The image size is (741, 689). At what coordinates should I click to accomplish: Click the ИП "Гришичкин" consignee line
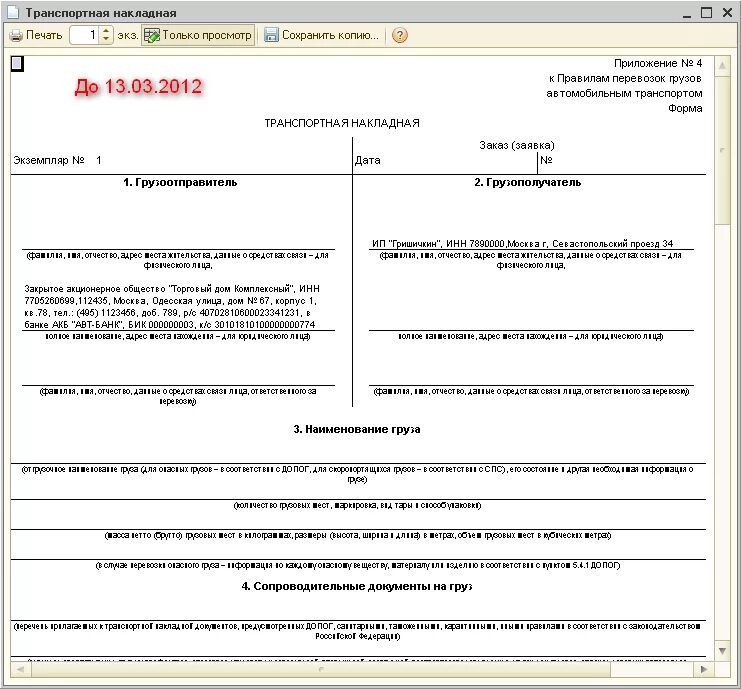pos(522,244)
